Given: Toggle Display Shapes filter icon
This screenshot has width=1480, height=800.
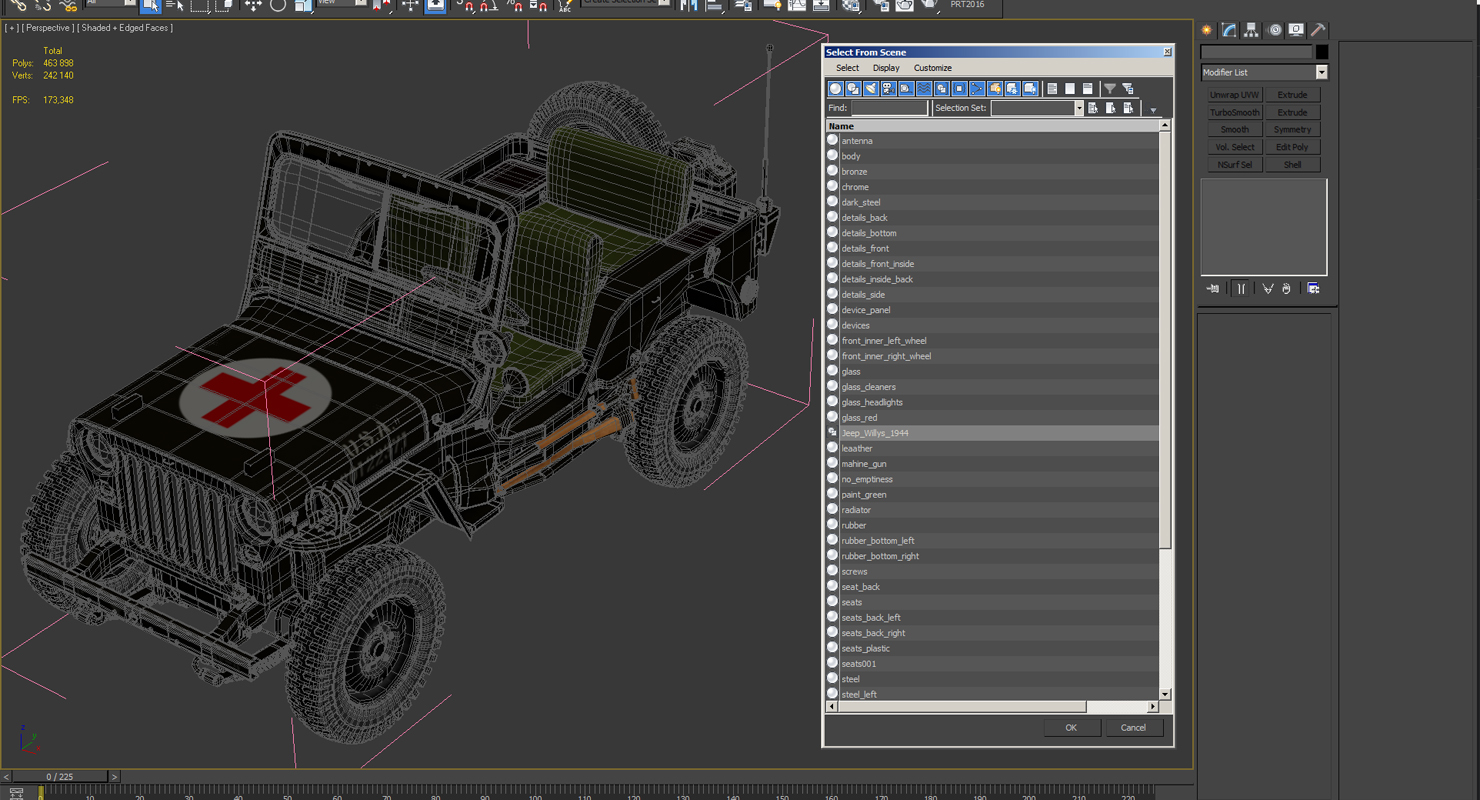Looking at the screenshot, I should [853, 89].
